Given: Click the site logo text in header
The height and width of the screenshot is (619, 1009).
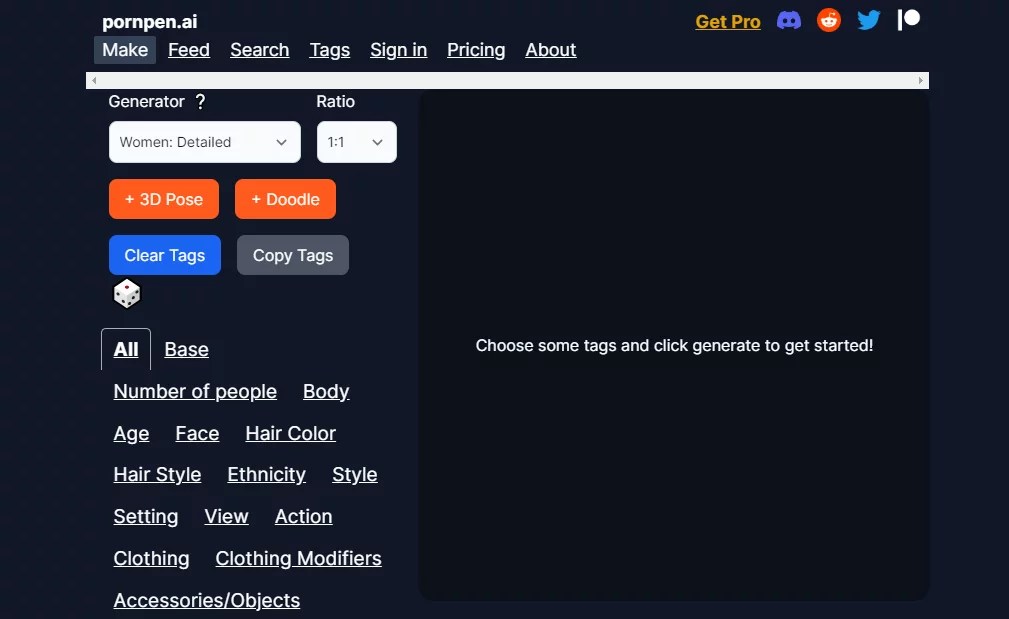Looking at the screenshot, I should pyautogui.click(x=149, y=22).
